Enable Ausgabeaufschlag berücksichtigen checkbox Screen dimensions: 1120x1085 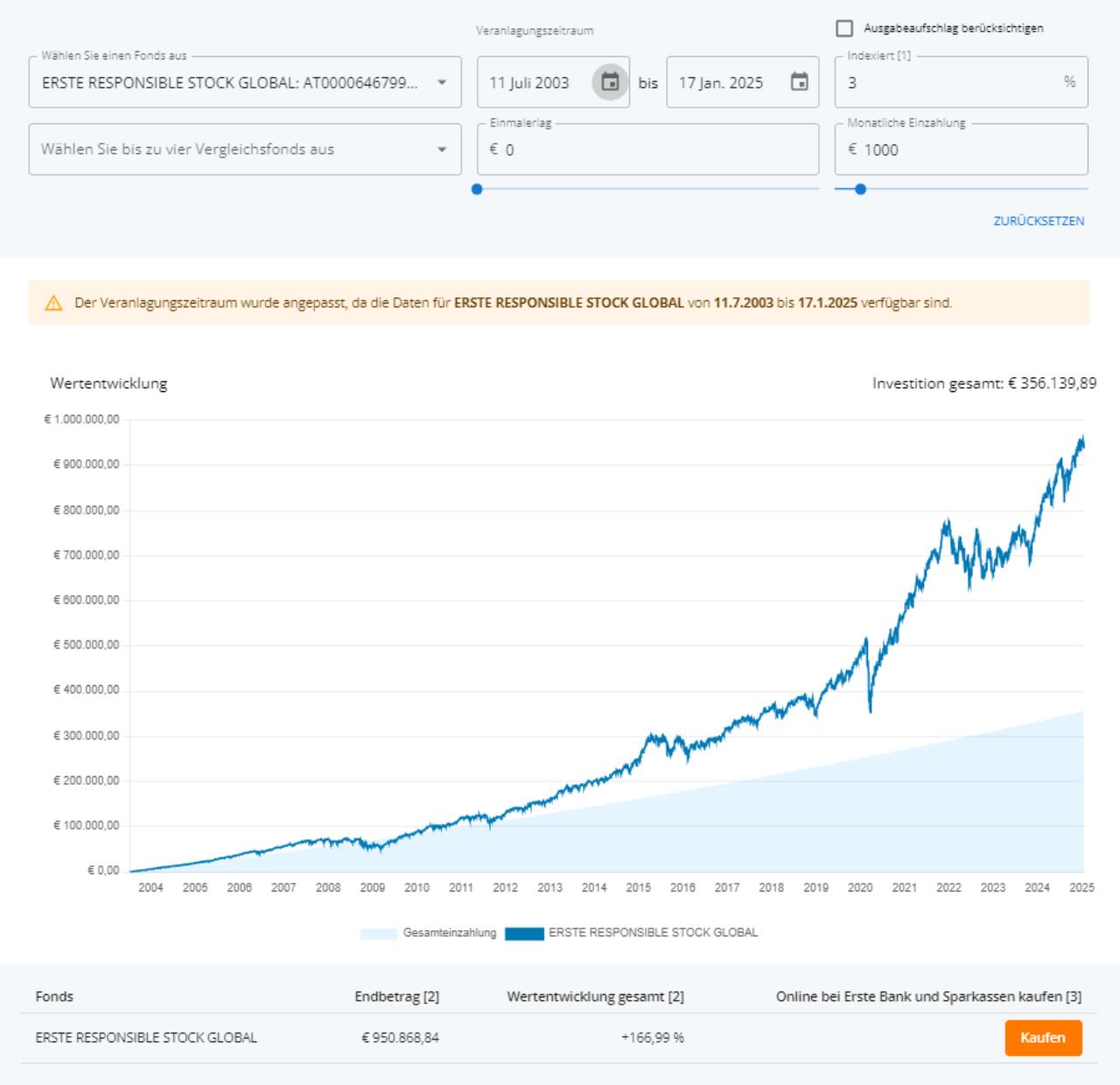pos(844,29)
